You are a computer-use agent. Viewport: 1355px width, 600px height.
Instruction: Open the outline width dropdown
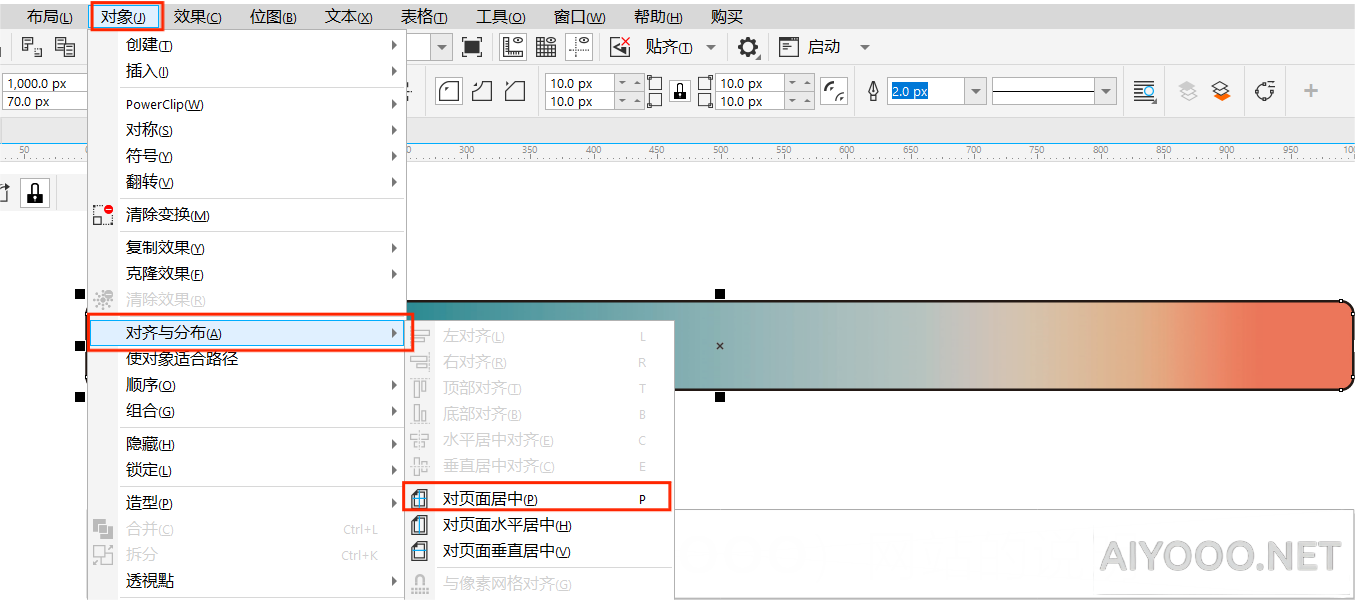click(x=976, y=92)
